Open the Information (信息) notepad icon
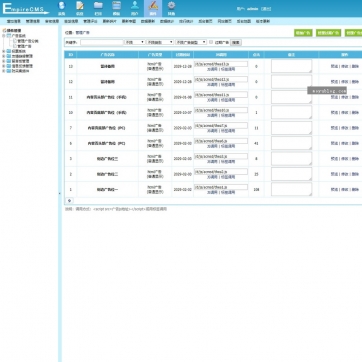The height and width of the screenshot is (362, 362). pos(80,8)
